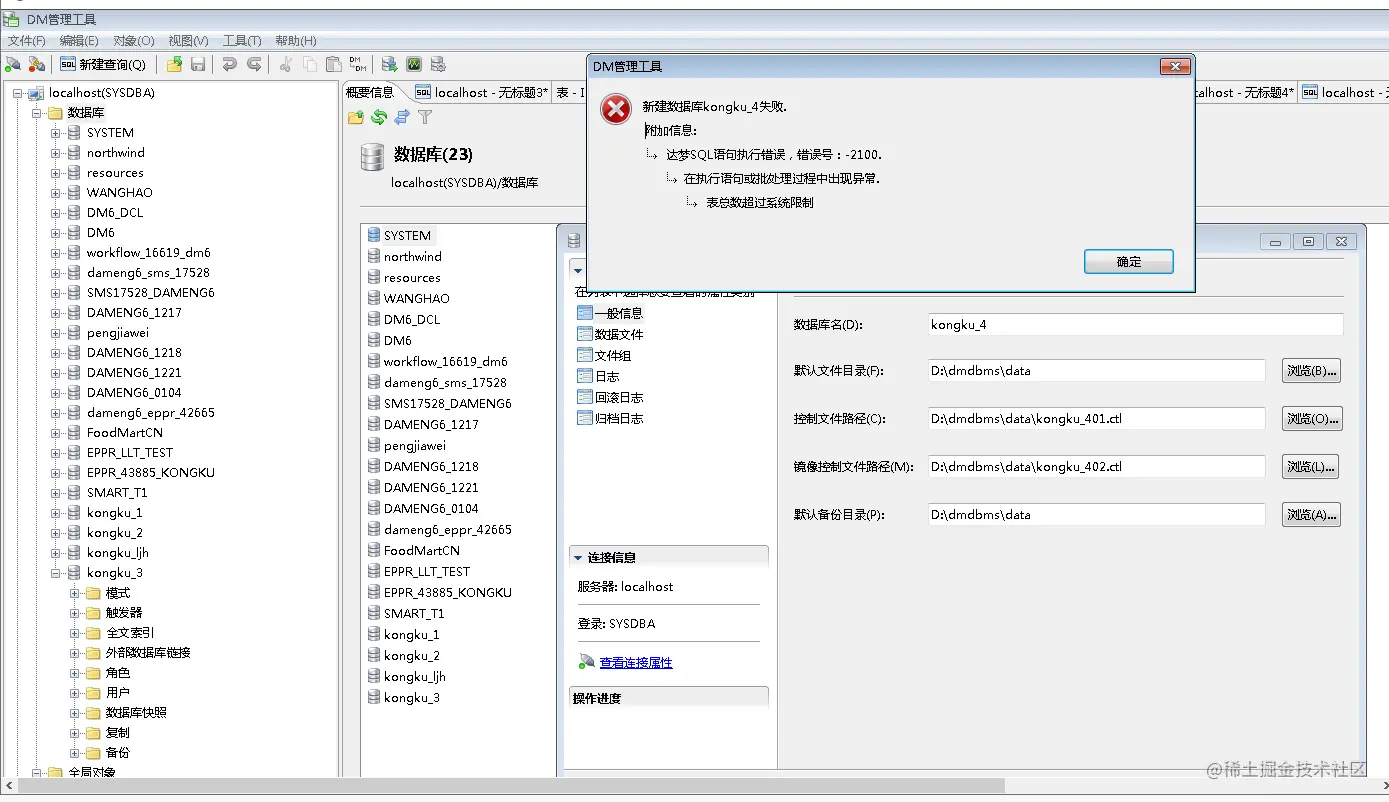1389x802 pixels.
Task: Select EPPR_LLT_TEST in the center database list
Action: click(427, 571)
